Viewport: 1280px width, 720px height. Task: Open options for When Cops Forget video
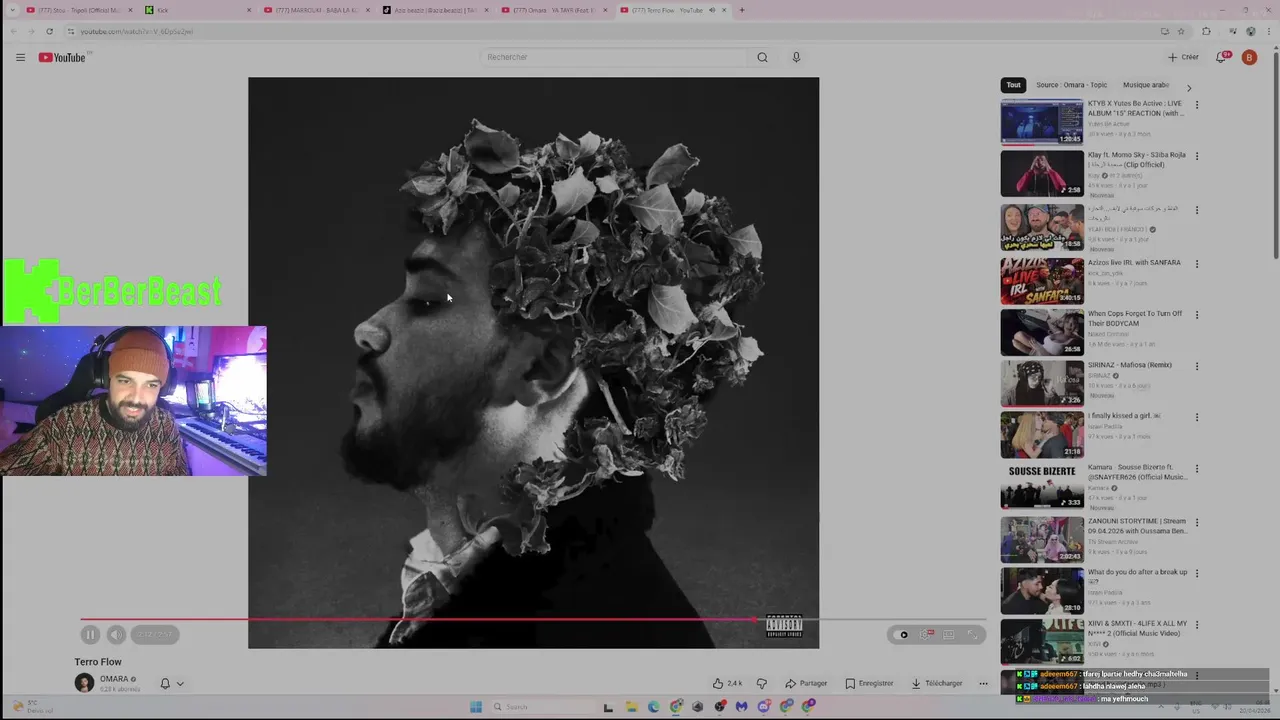(1197, 314)
